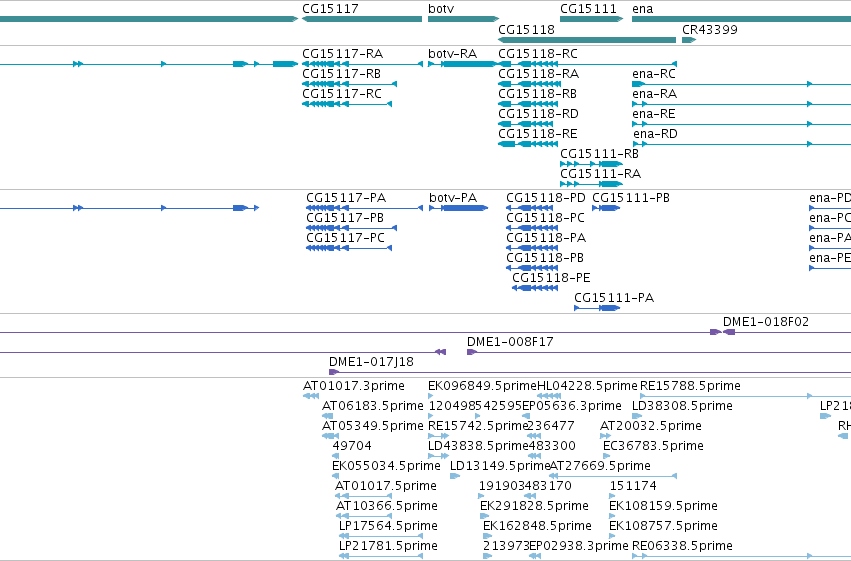This screenshot has width=851, height=561.
Task: Select transcript CG15118-RE
Action: (x=538, y=134)
